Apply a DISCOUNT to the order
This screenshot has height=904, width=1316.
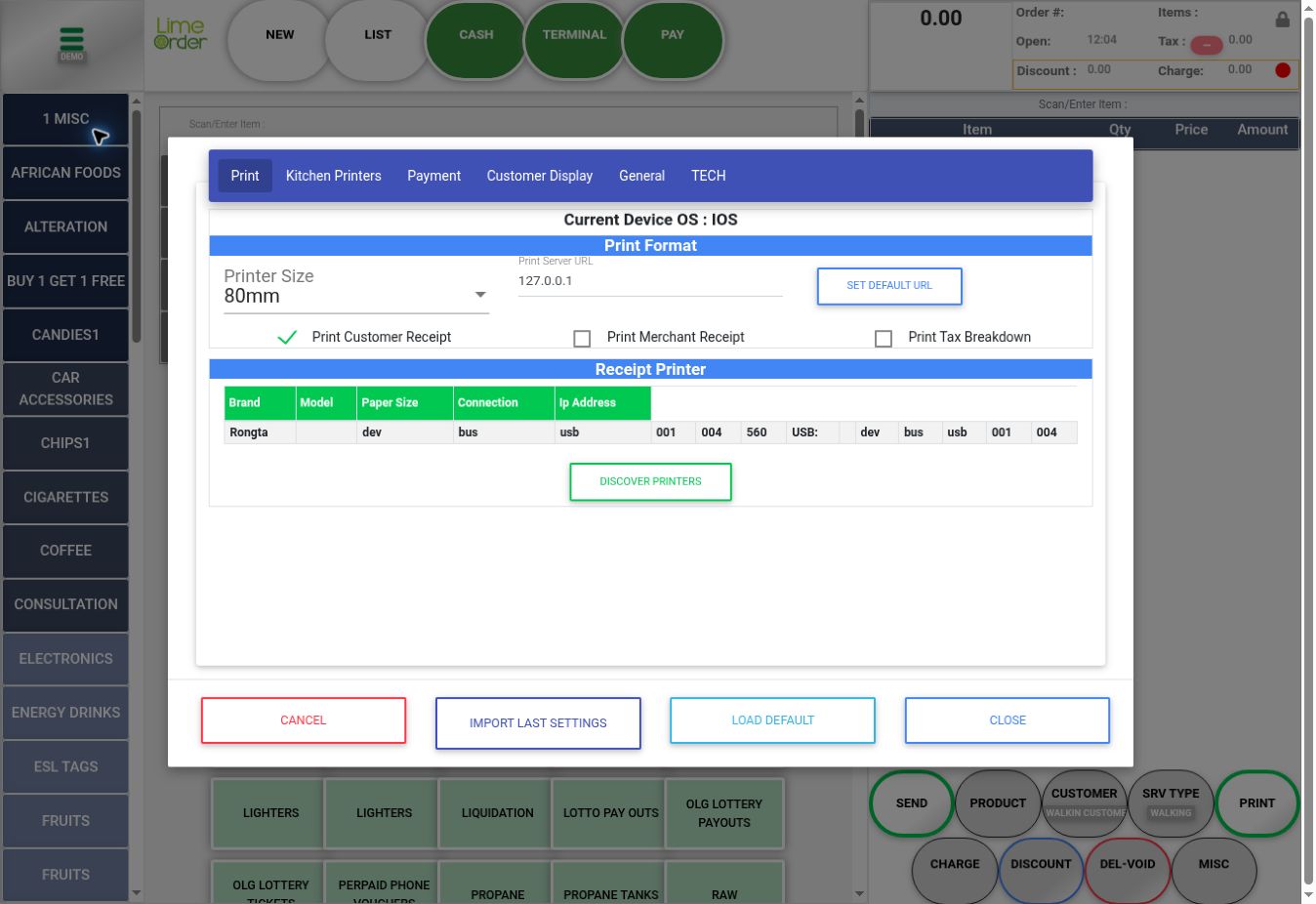(x=1041, y=870)
